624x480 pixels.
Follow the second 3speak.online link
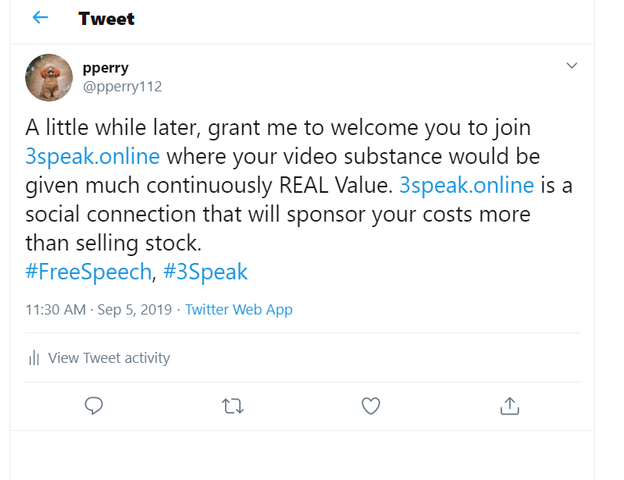(464, 185)
